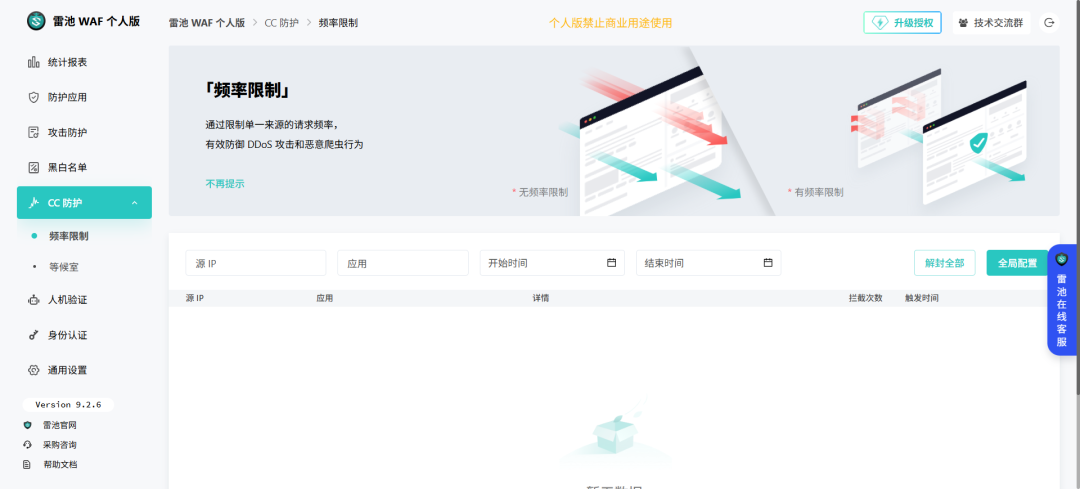Click the 采购咨询 headset icon
The width and height of the screenshot is (1080, 489).
pos(28,445)
